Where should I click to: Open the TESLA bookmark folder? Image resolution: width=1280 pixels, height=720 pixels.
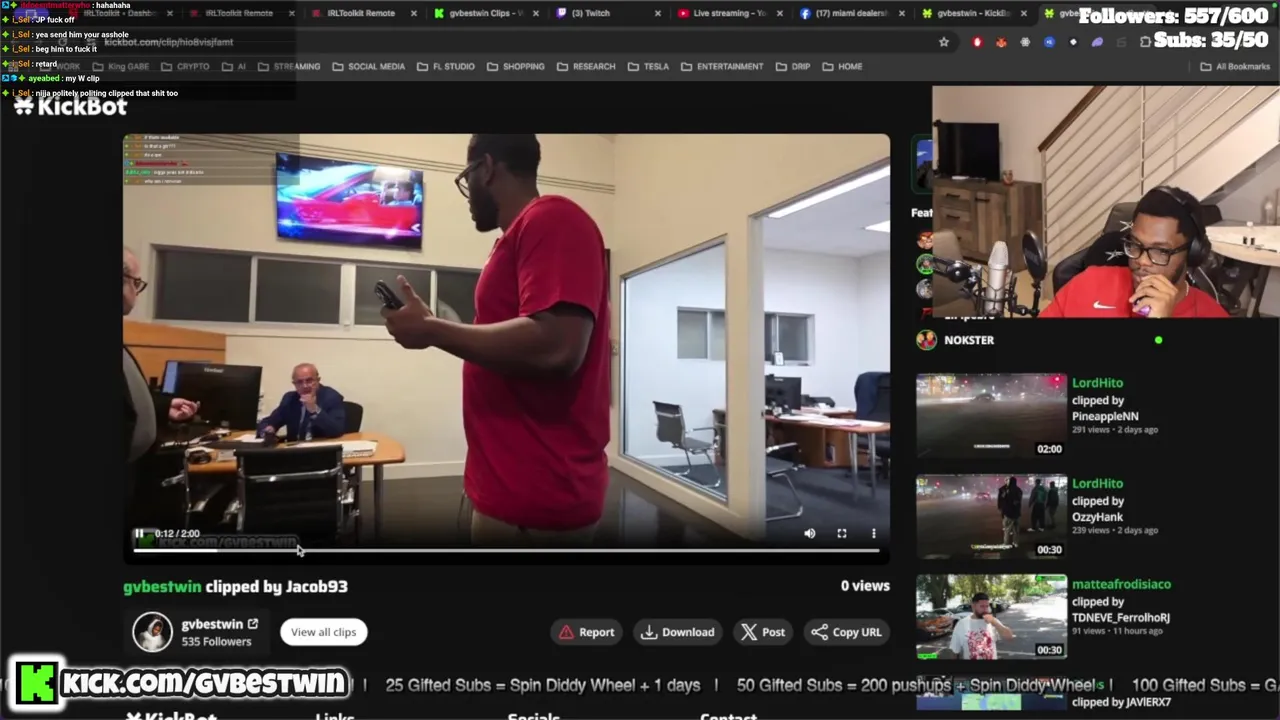click(648, 66)
